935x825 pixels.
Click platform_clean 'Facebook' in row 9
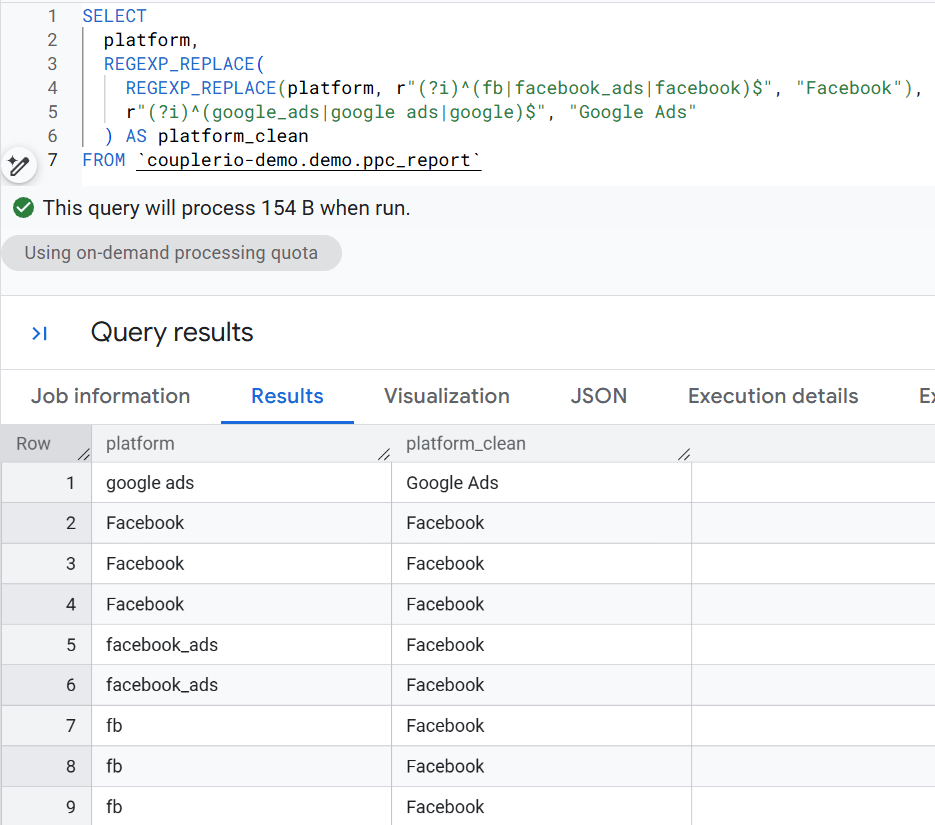click(x=541, y=807)
